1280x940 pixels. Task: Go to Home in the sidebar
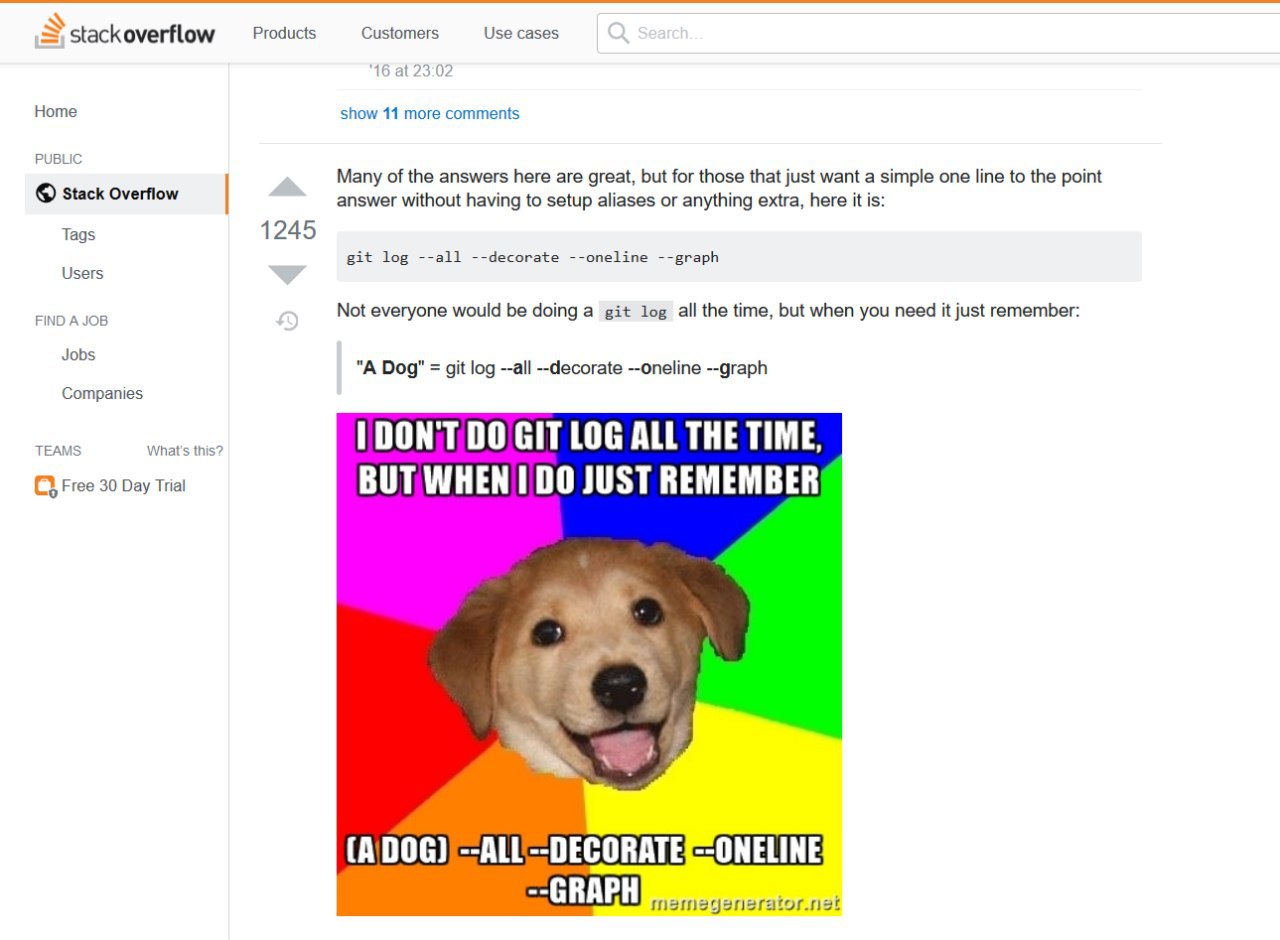(56, 112)
